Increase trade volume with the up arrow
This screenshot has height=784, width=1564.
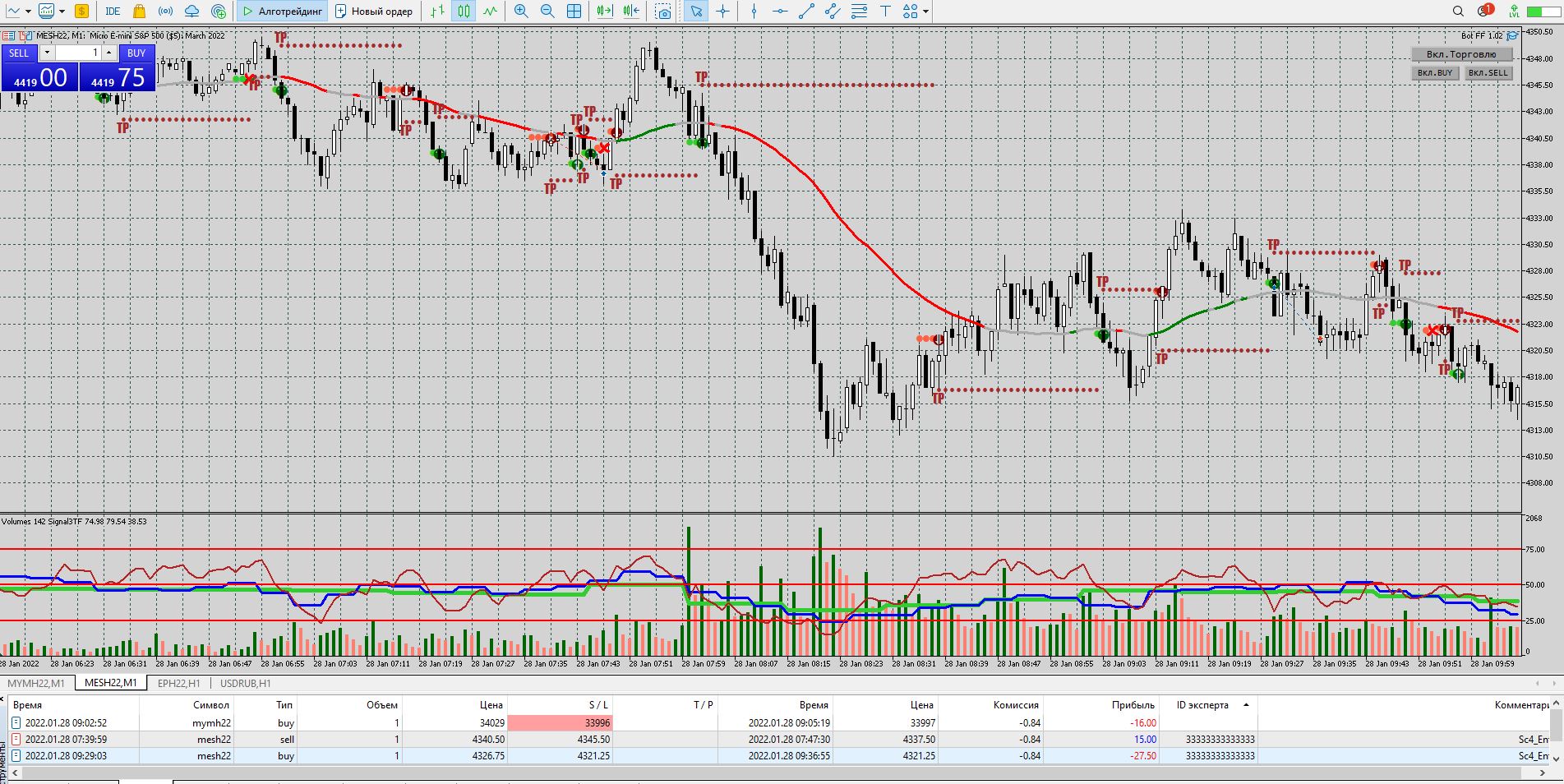(x=108, y=53)
